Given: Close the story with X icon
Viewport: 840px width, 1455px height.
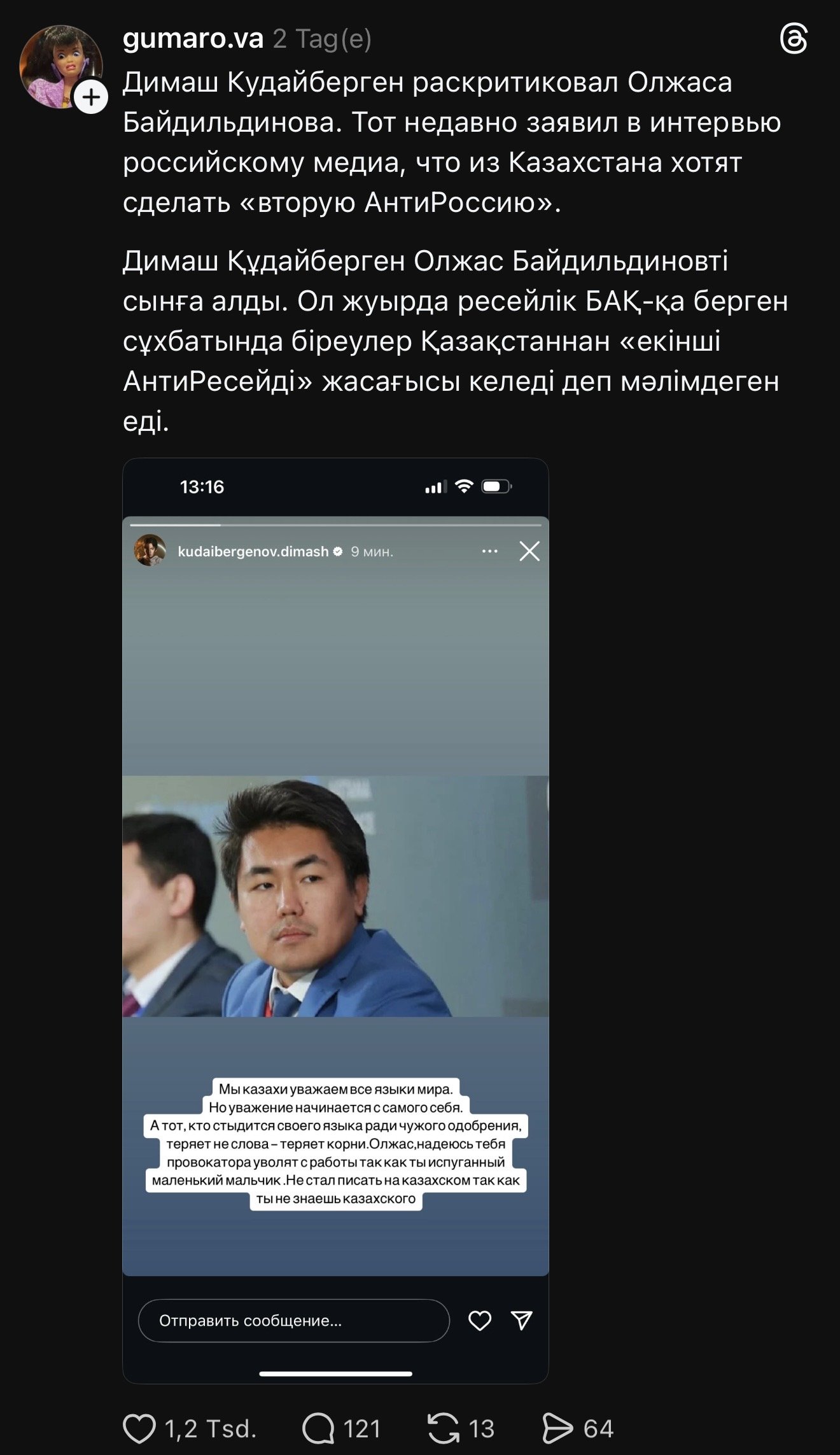Looking at the screenshot, I should coord(529,551).
